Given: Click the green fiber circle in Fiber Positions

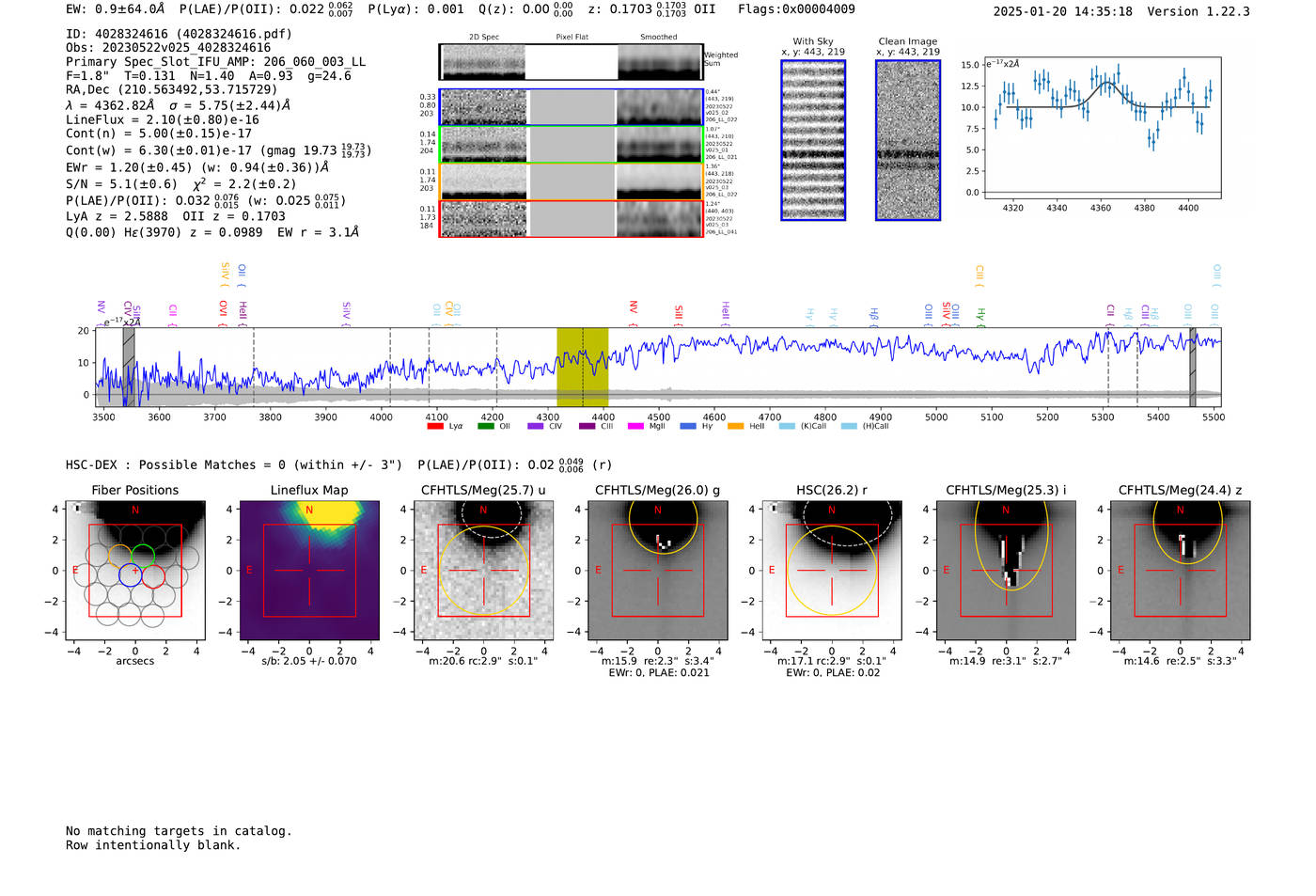Looking at the screenshot, I should 143,556.
